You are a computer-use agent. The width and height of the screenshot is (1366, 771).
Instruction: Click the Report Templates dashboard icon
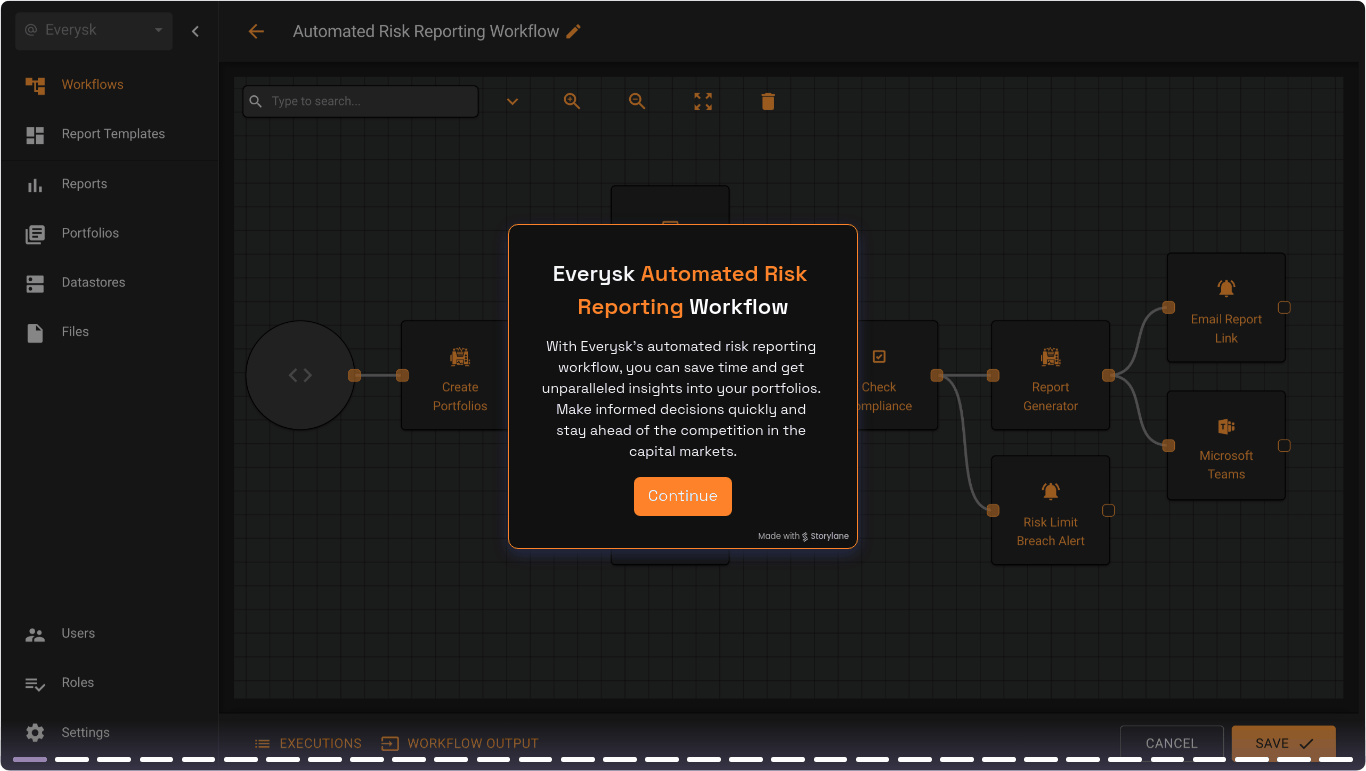pos(35,135)
